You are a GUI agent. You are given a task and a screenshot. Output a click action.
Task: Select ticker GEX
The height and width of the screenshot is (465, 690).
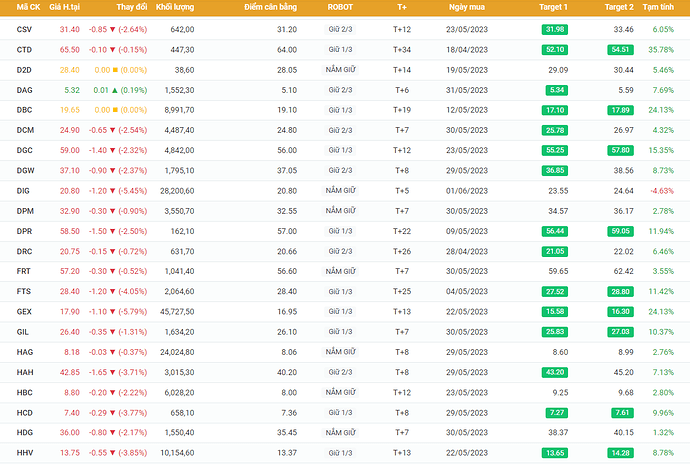[x=24, y=312]
